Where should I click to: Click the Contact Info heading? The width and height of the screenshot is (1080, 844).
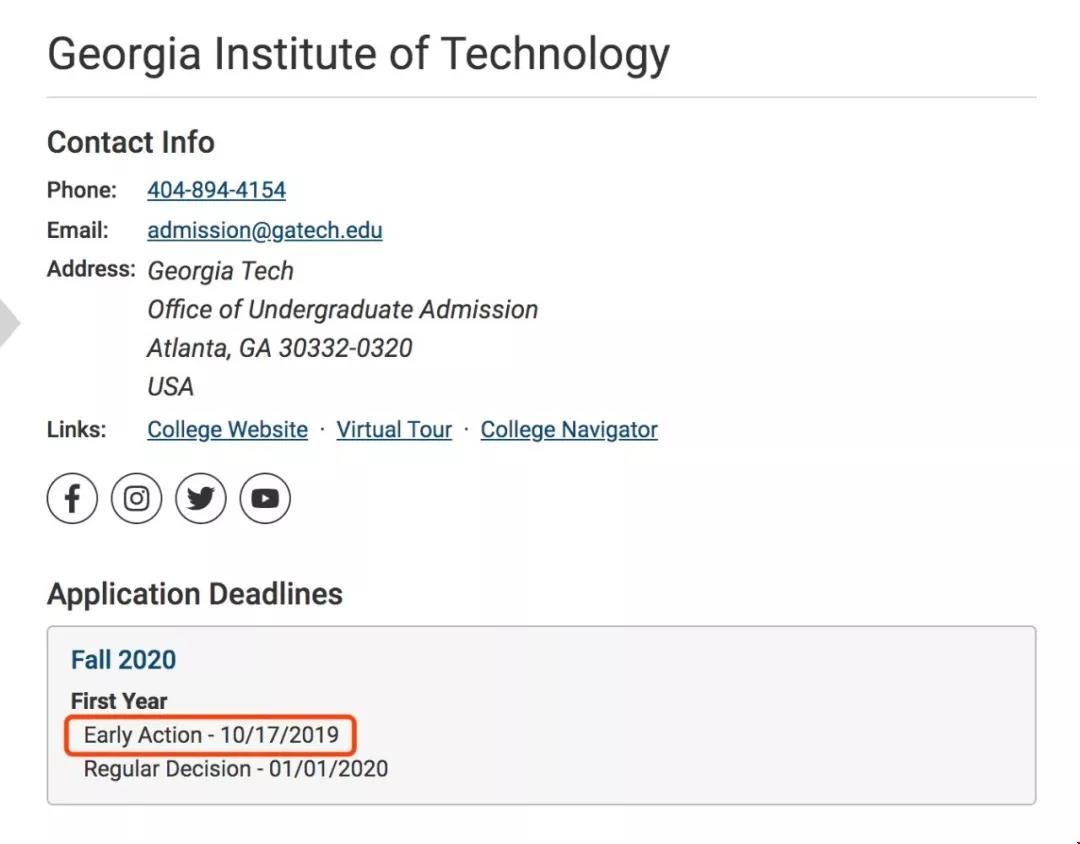coord(131,142)
